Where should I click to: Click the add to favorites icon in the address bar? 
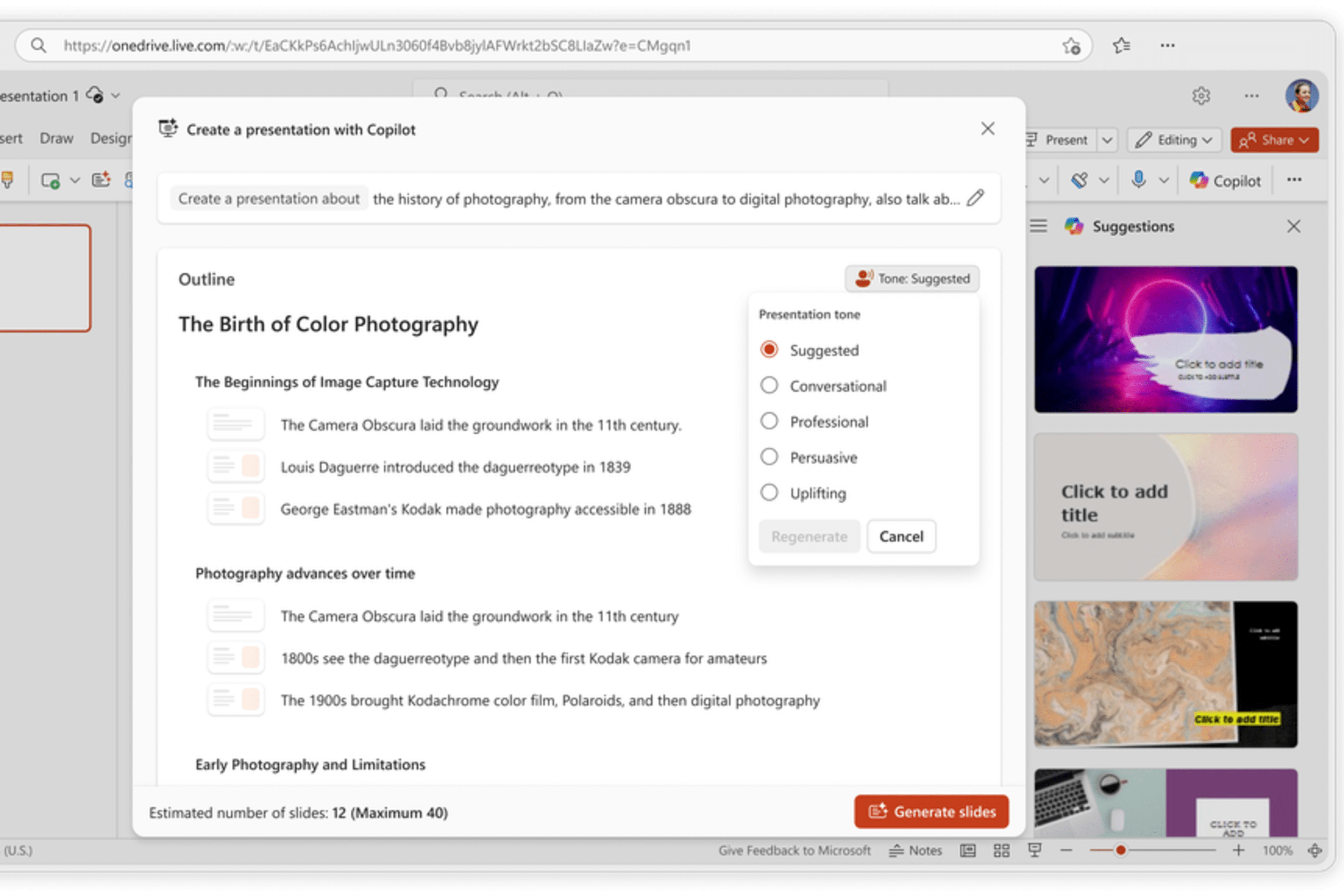tap(1071, 46)
